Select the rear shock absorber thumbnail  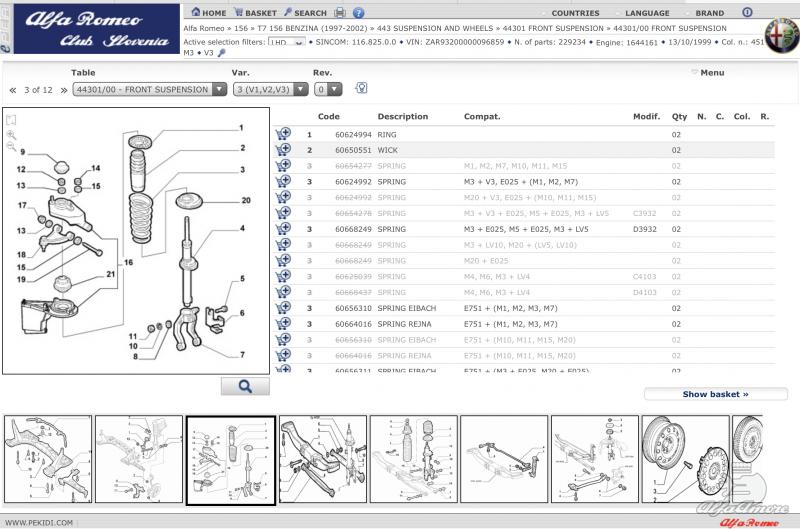(414, 459)
